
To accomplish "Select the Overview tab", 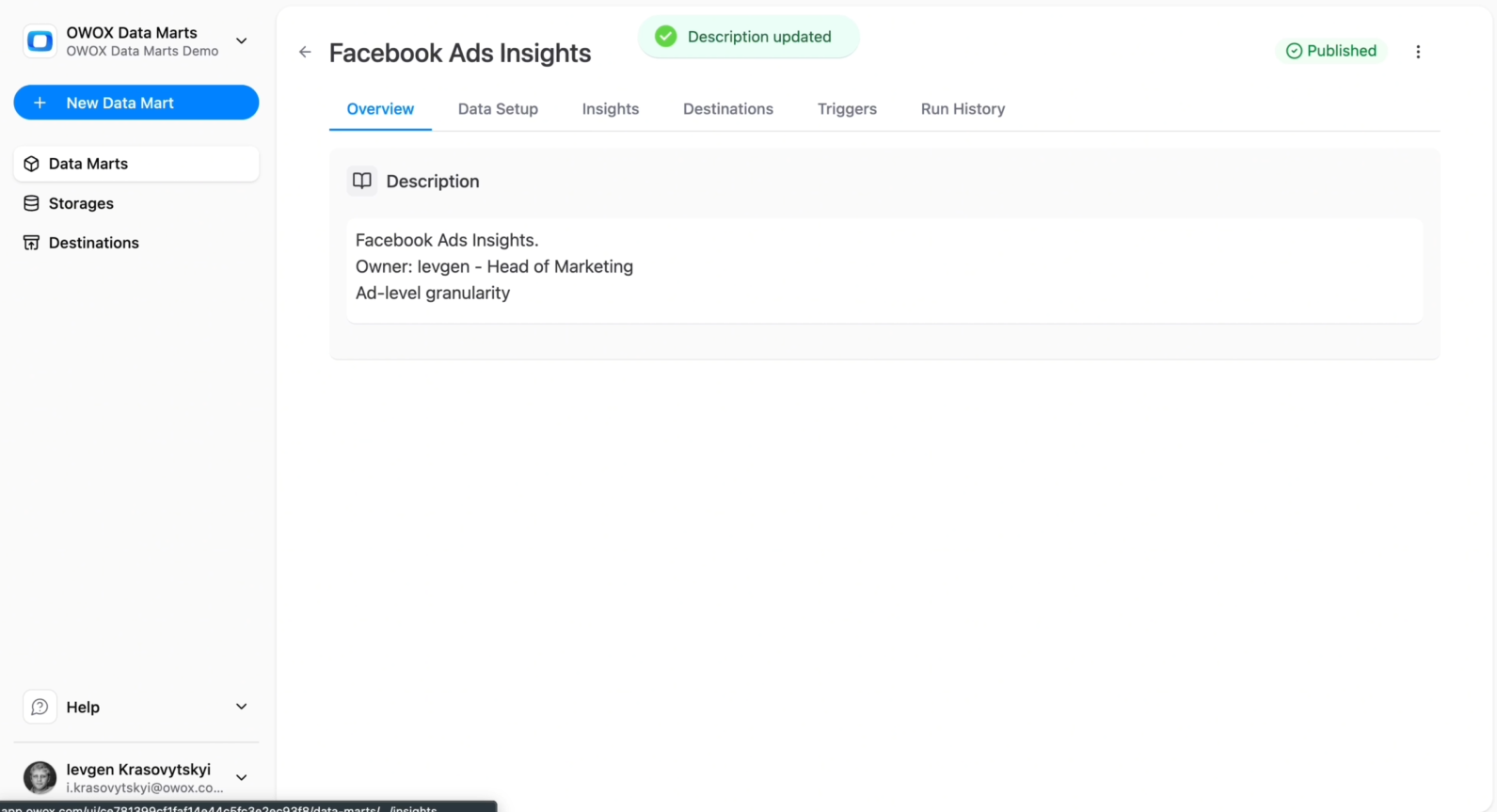I will click(380, 109).
